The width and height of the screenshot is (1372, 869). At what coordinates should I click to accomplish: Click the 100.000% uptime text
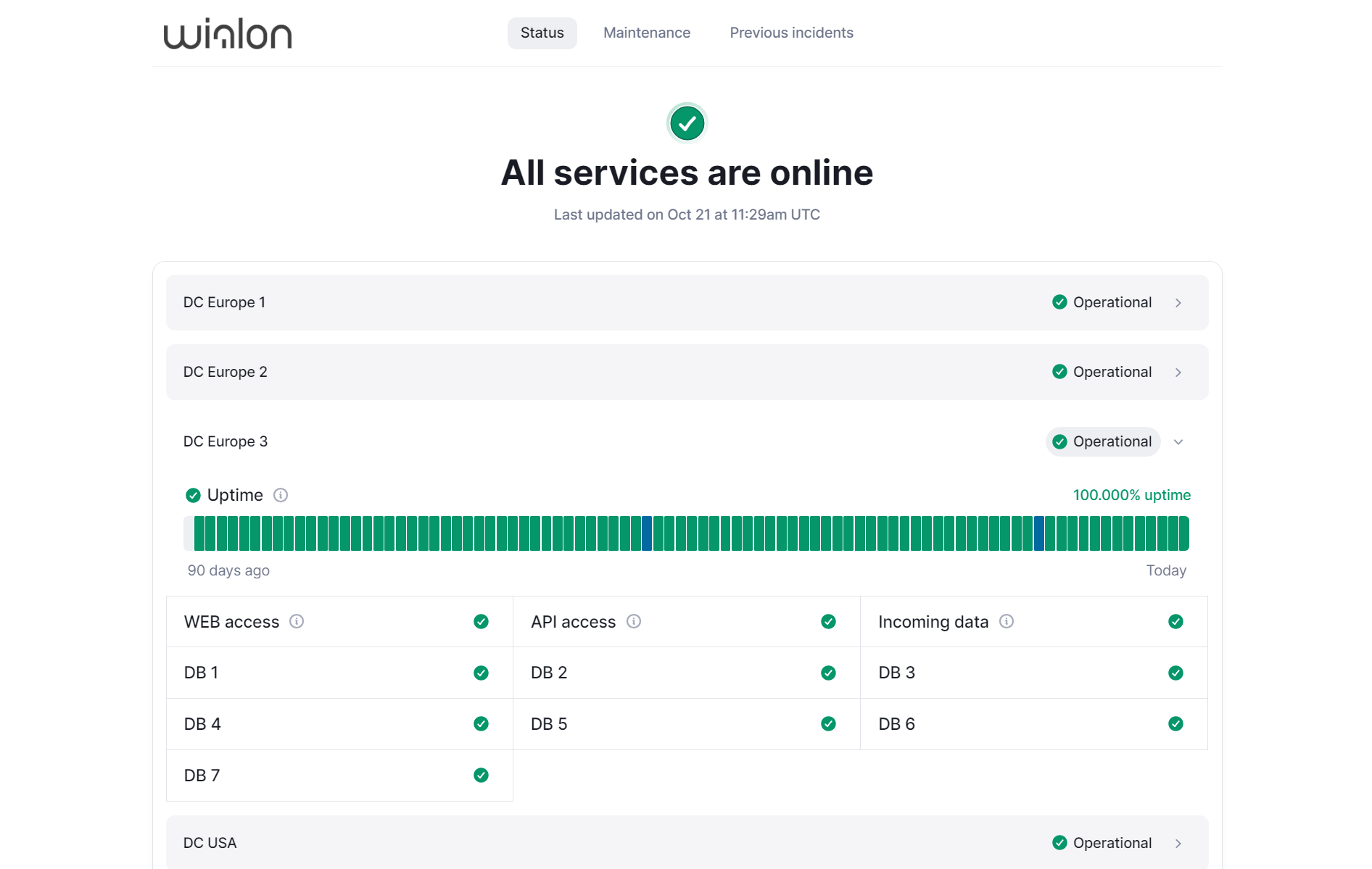pyautogui.click(x=1131, y=495)
